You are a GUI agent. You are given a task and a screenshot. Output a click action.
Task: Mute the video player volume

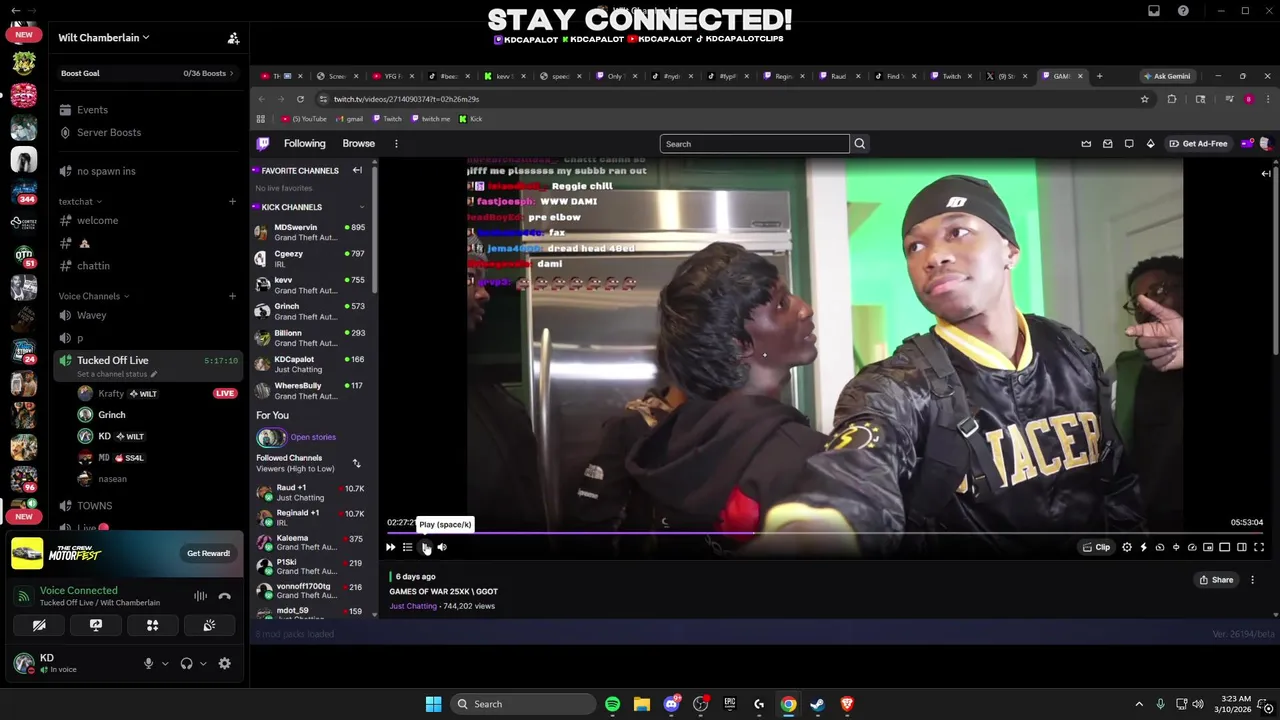point(442,547)
